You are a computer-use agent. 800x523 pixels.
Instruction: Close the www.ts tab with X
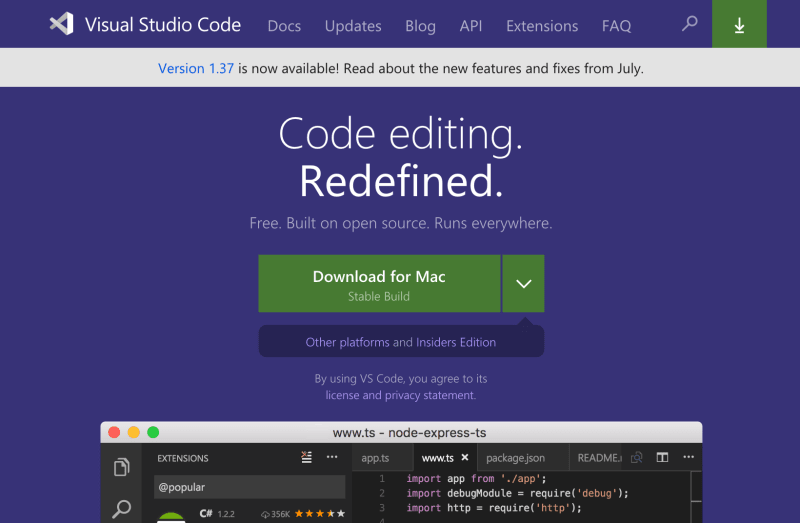click(465, 458)
